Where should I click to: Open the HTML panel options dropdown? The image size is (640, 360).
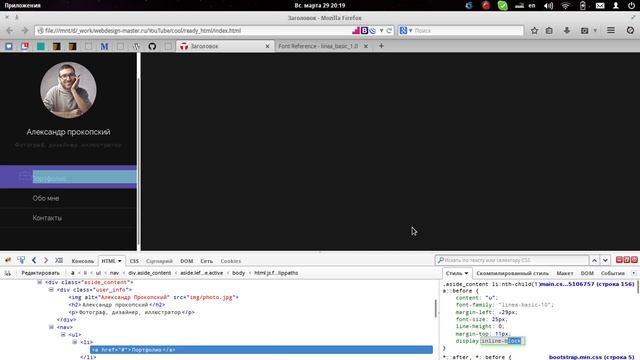120,261
